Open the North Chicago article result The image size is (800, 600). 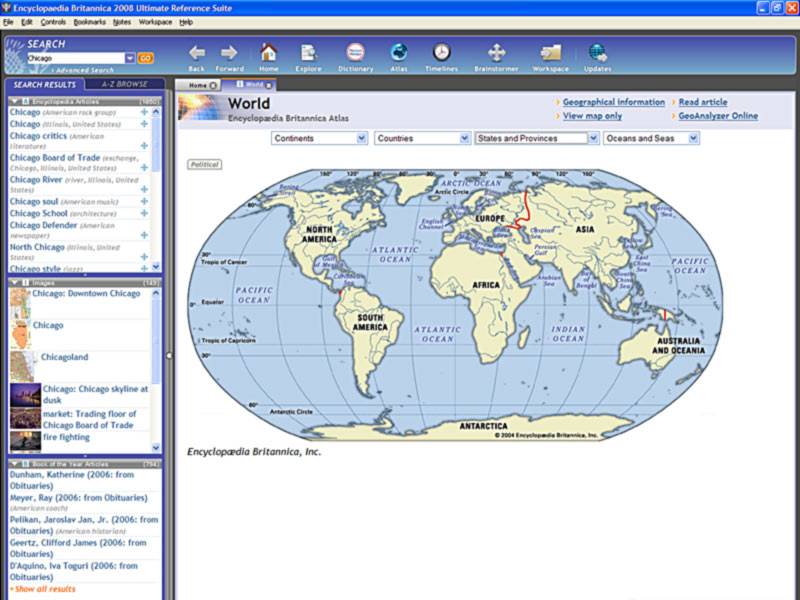click(x=37, y=247)
